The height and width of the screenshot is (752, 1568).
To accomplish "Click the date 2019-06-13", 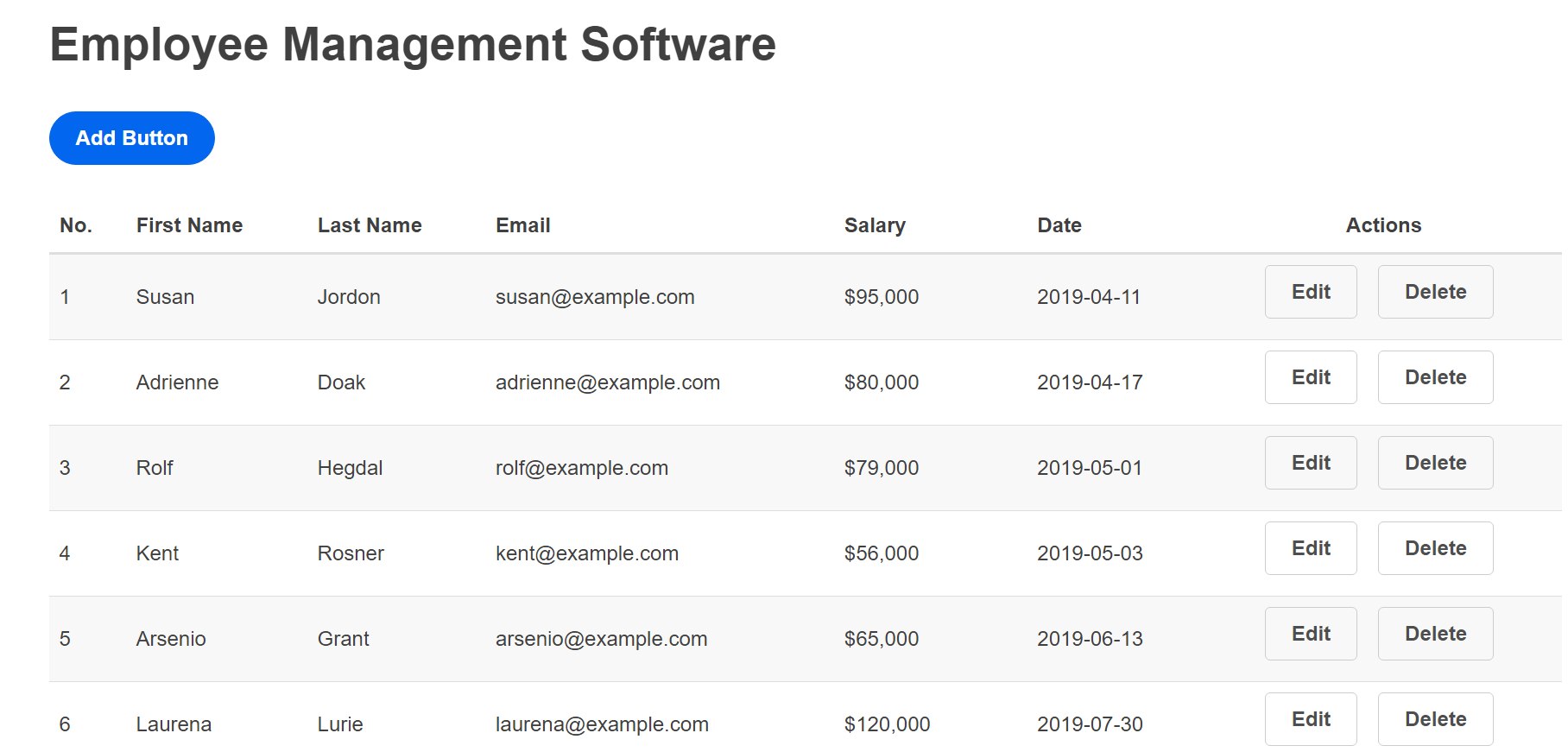I will pos(1090,639).
